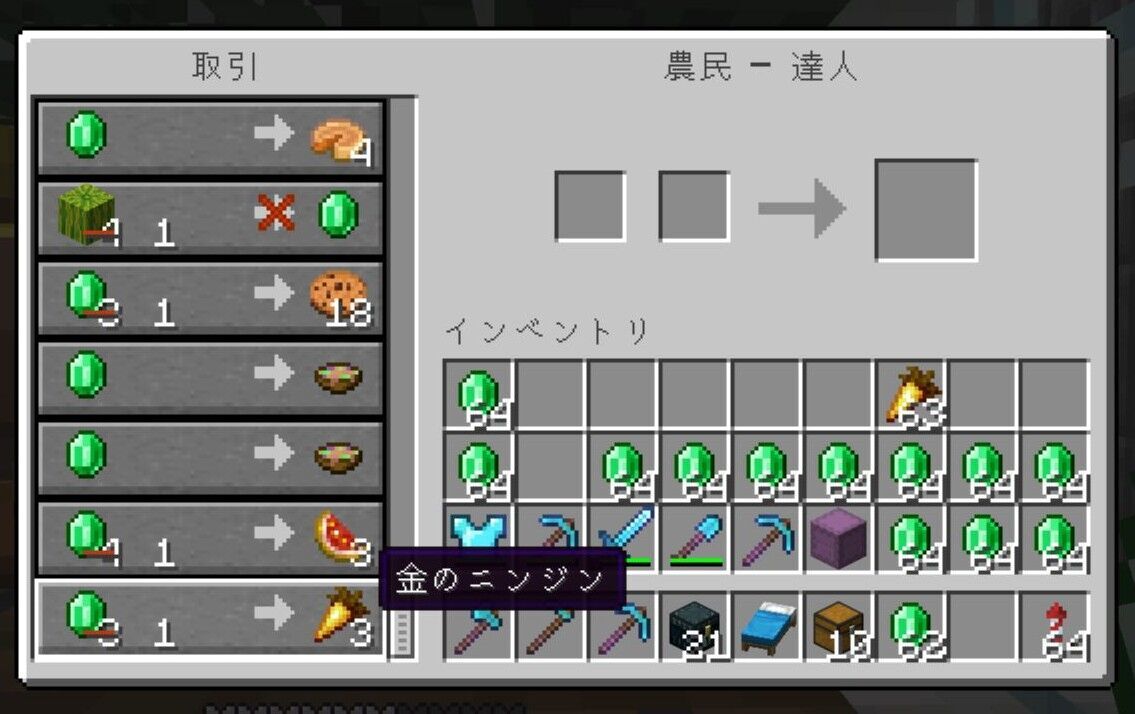Click the second trade input slot

(694, 206)
